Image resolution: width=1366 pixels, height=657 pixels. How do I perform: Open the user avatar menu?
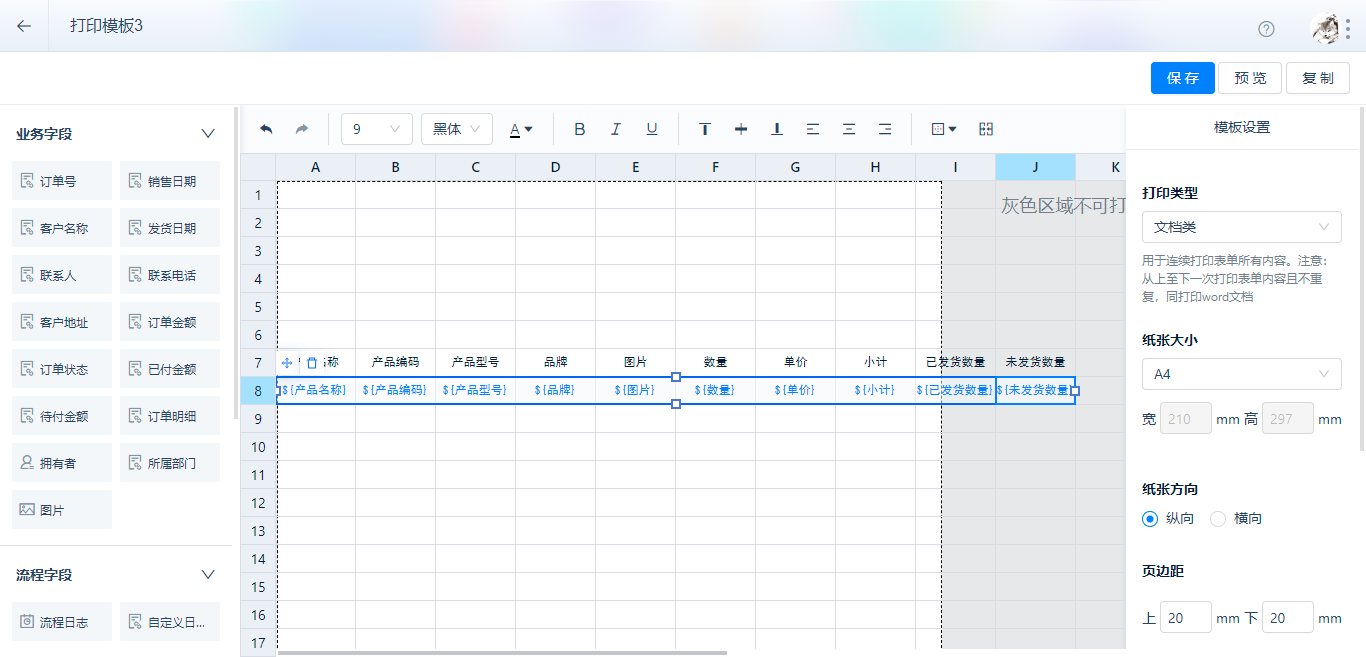click(x=1325, y=28)
